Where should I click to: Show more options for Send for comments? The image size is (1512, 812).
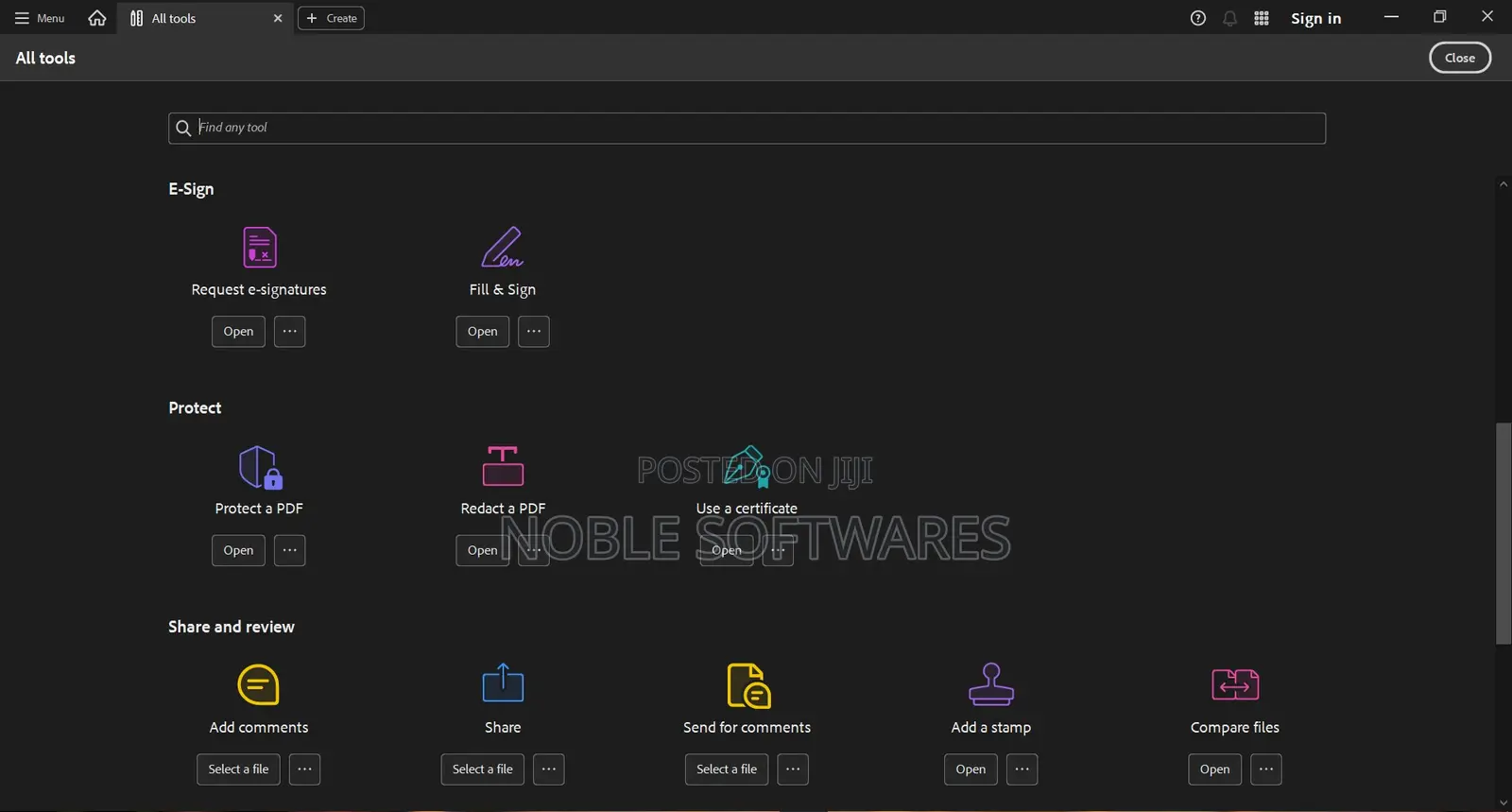tap(793, 769)
